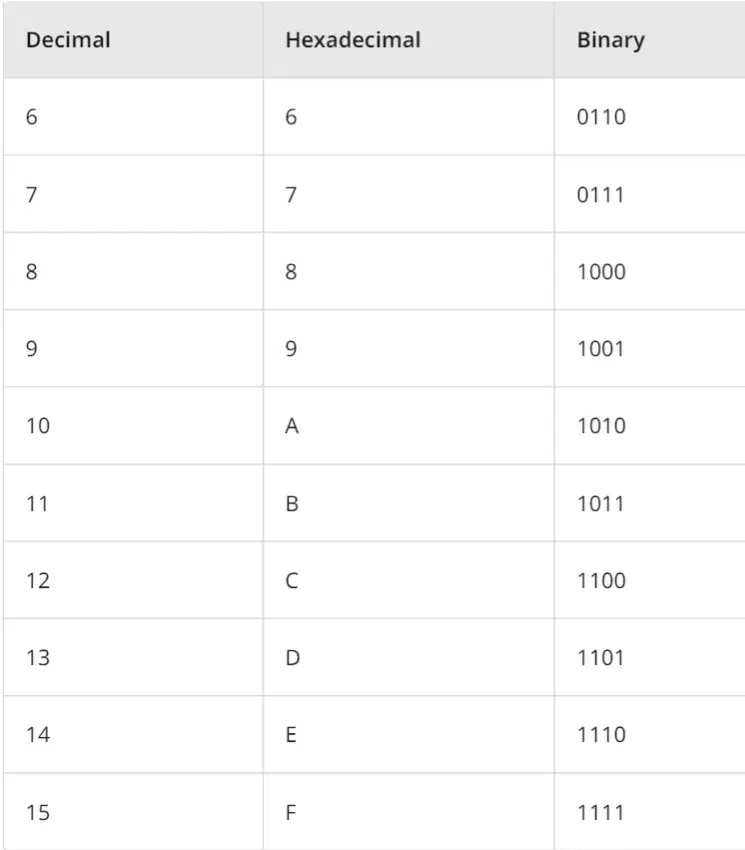Click hexadecimal cell B
The width and height of the screenshot is (745, 850).
[292, 504]
